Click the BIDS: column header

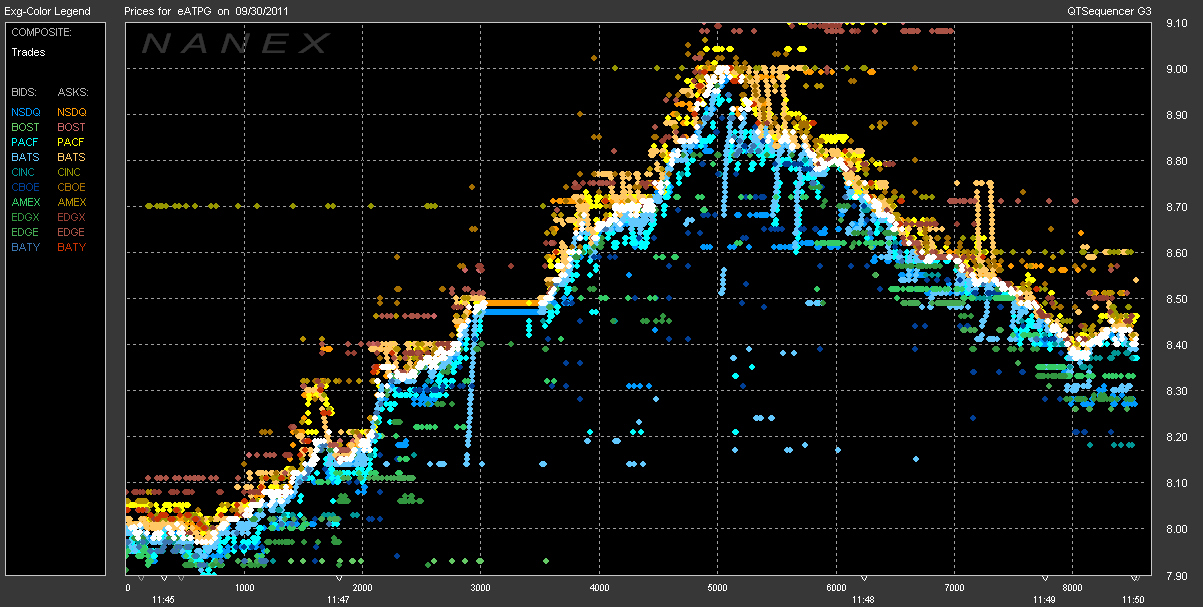coord(24,91)
